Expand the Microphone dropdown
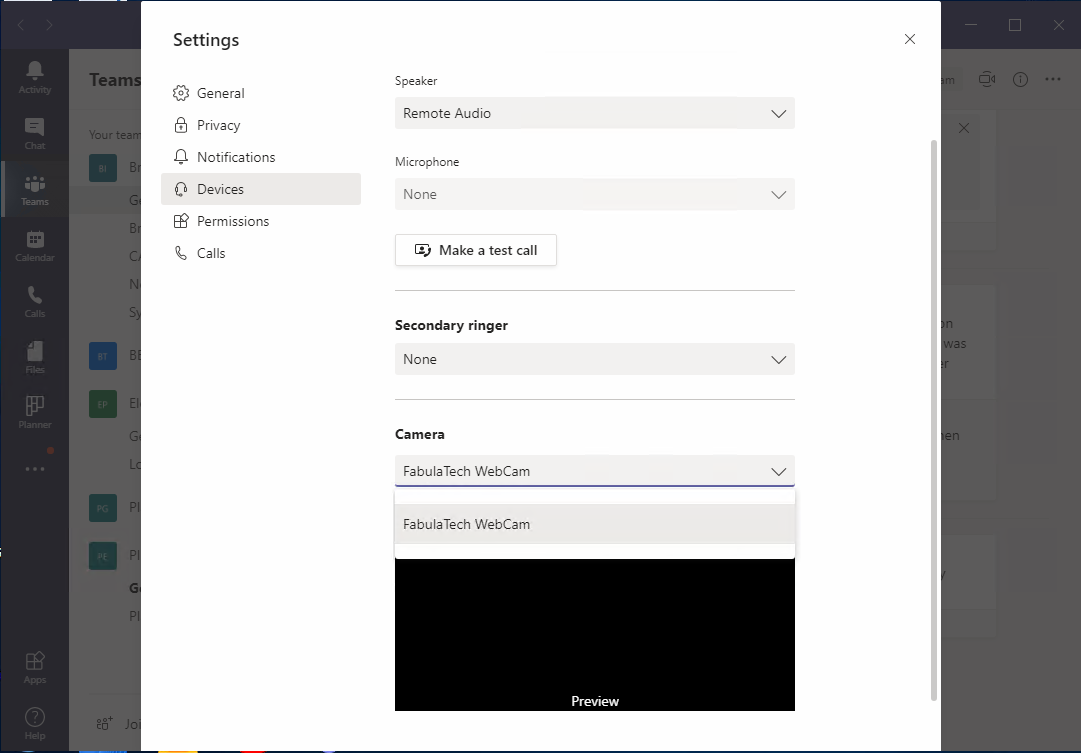This screenshot has width=1081, height=753. (594, 194)
